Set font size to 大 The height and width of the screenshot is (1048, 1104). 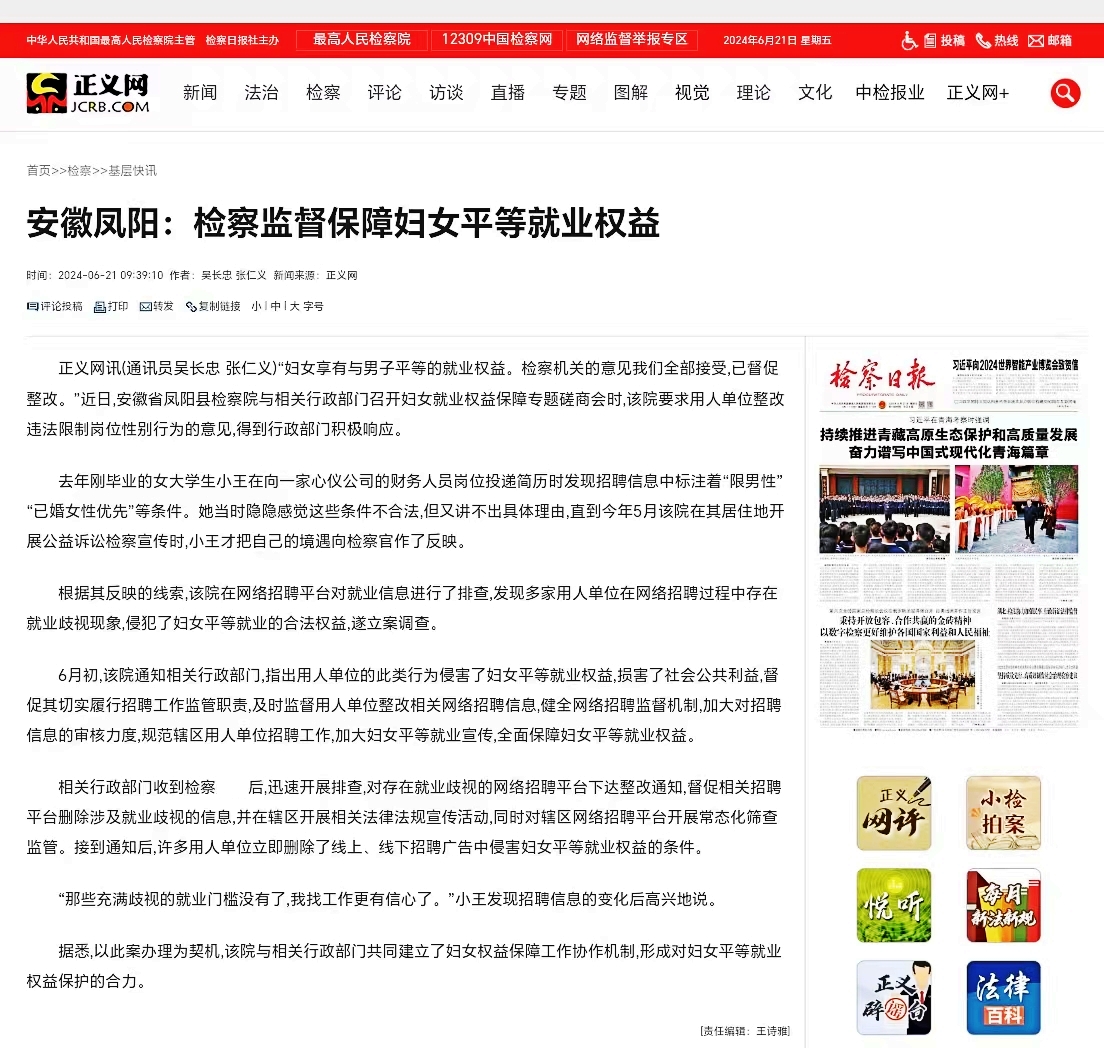tap(294, 306)
